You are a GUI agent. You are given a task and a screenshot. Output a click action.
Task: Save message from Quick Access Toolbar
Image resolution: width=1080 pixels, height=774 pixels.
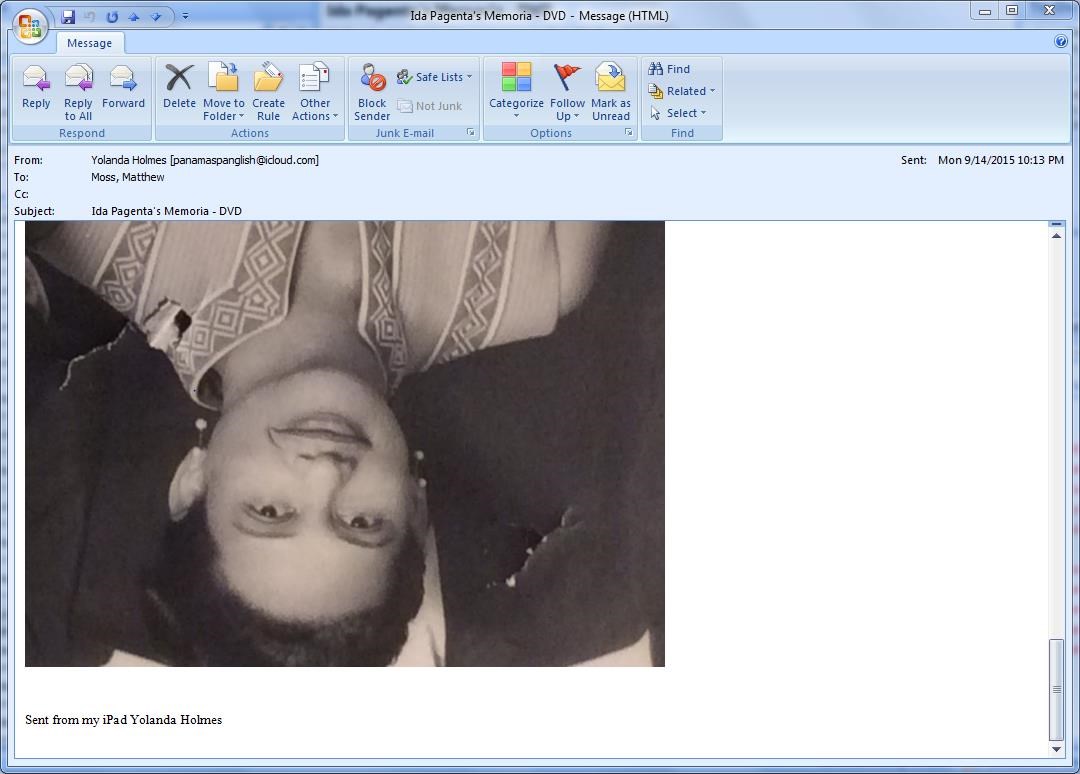[68, 16]
